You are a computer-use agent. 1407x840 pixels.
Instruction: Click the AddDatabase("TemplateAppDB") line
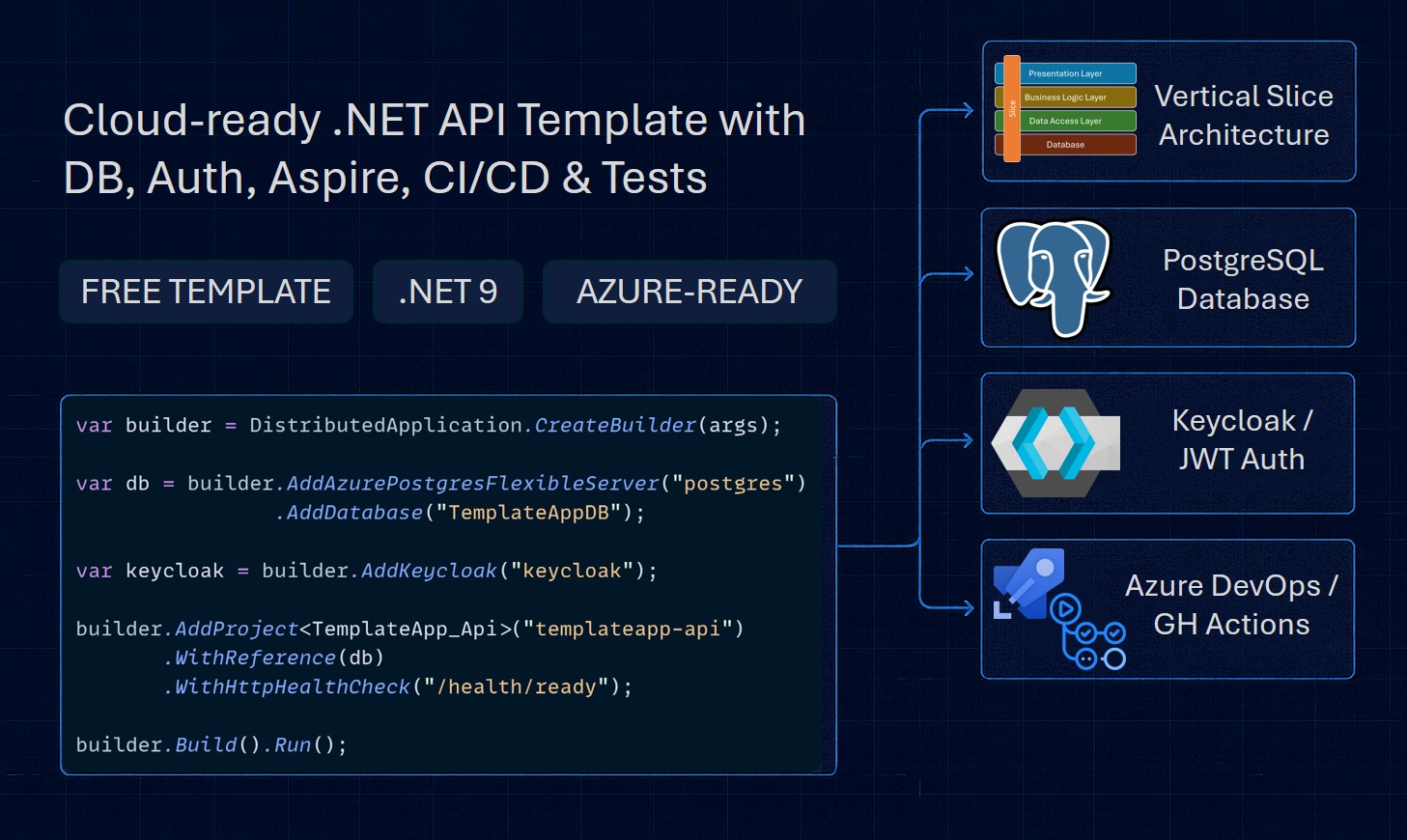click(460, 513)
